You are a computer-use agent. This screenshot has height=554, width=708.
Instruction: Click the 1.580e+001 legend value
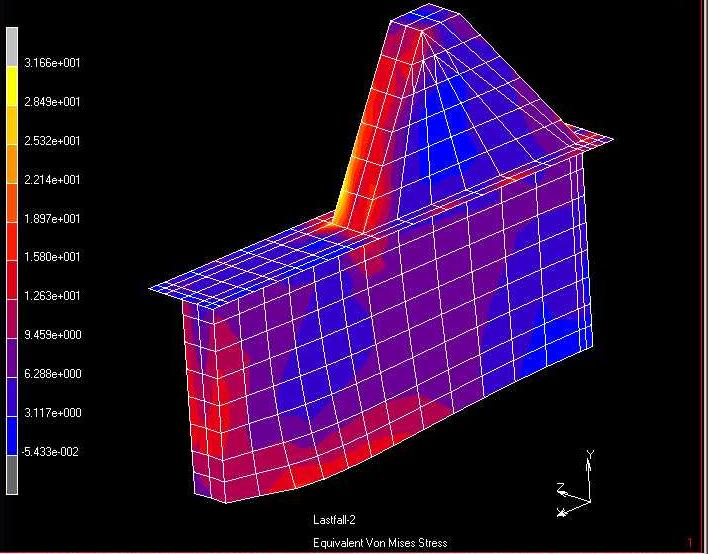(52, 256)
